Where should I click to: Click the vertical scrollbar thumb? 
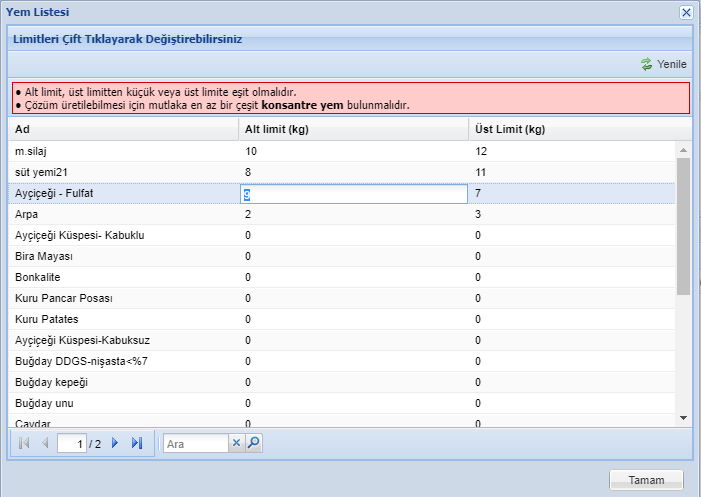pos(683,226)
